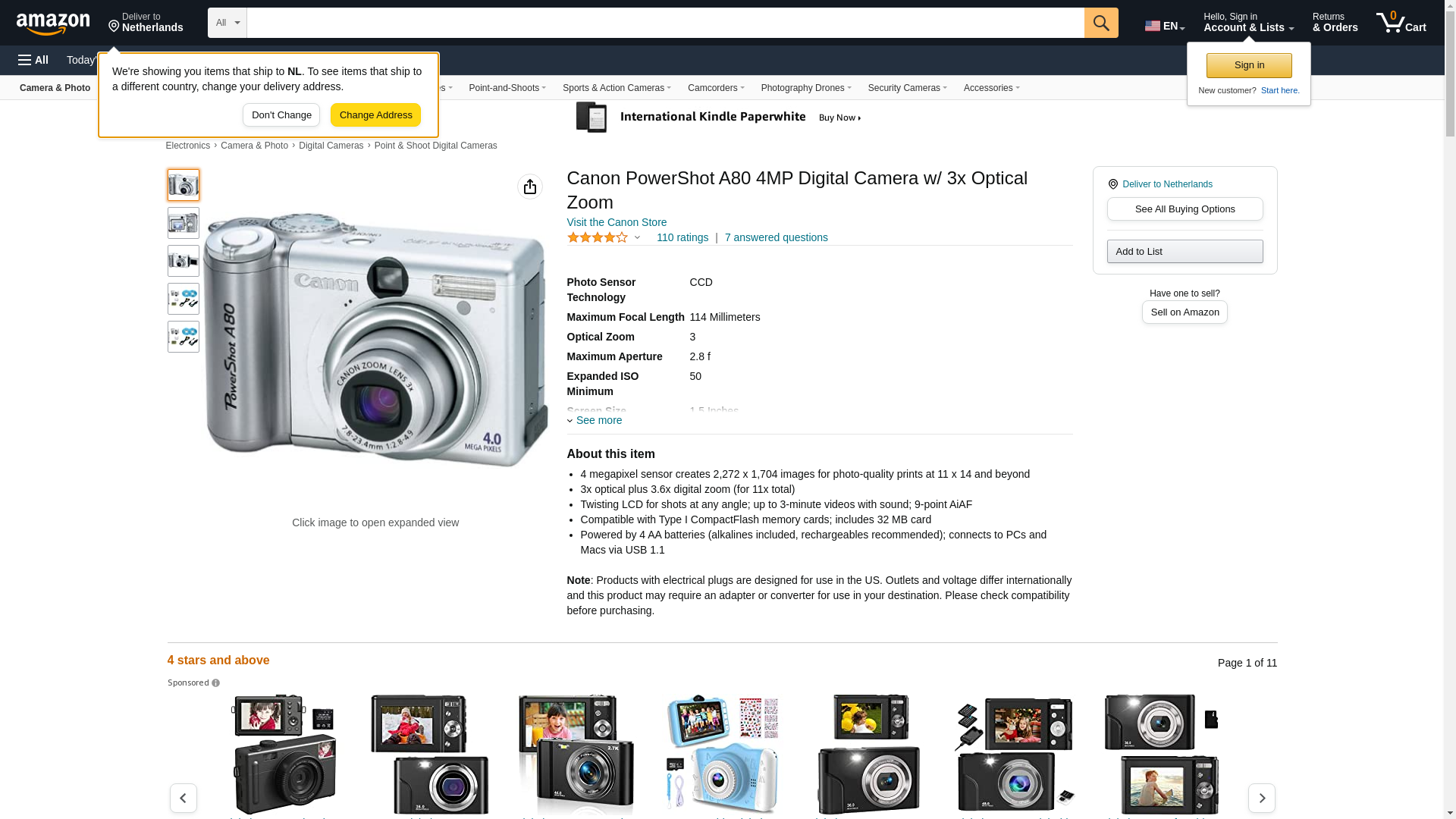Open EN language selector

tap(1164, 26)
